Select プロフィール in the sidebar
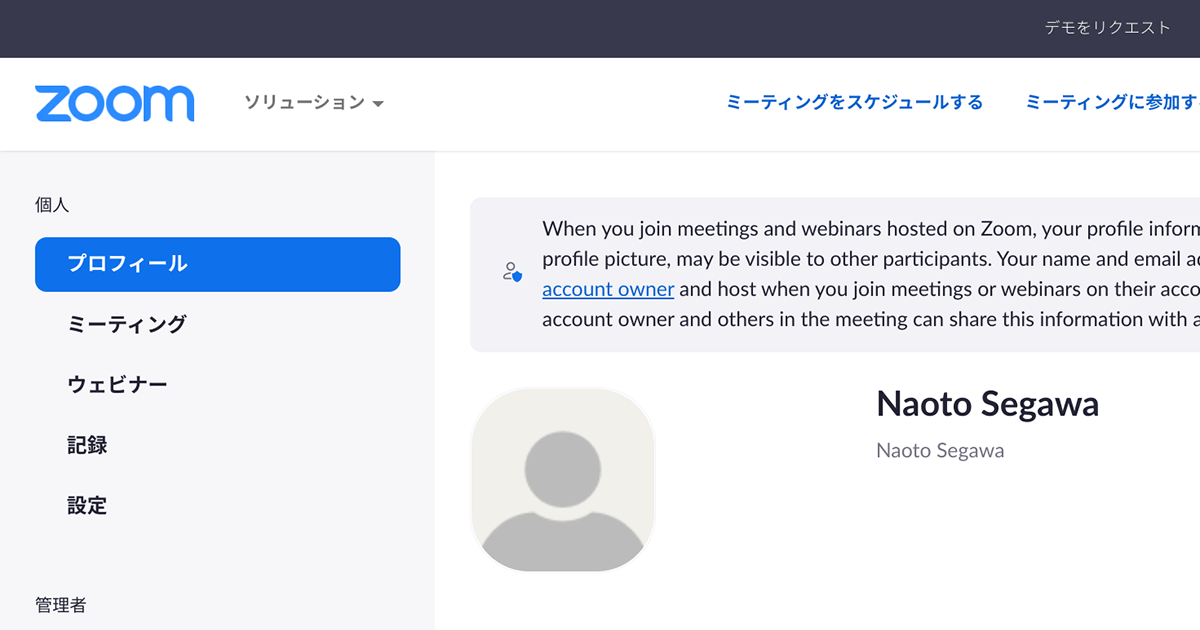The width and height of the screenshot is (1200, 630). coord(218,264)
